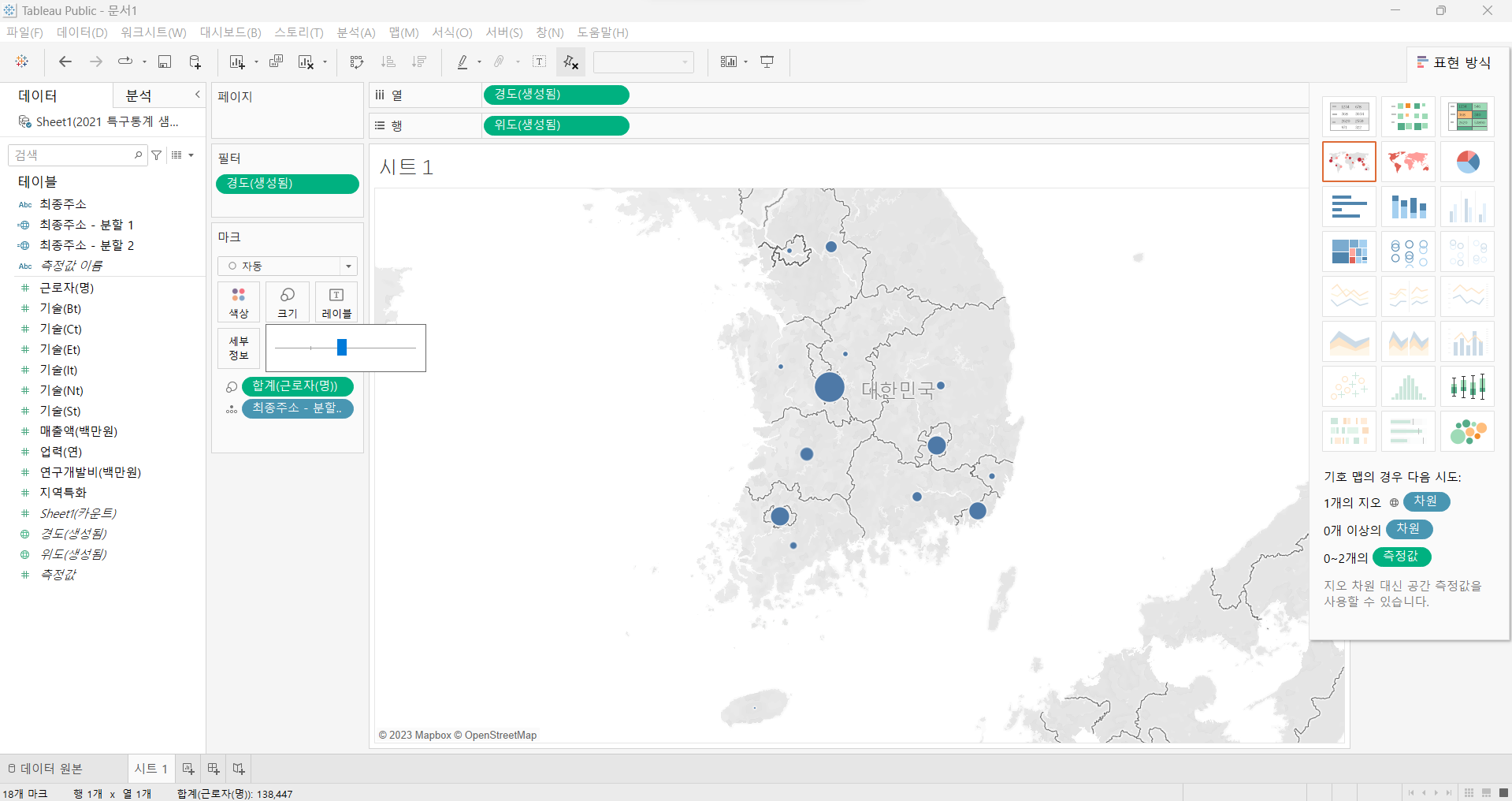Open the fit view dropdown in toolbar
This screenshot has width=1512, height=801.
[x=643, y=61]
